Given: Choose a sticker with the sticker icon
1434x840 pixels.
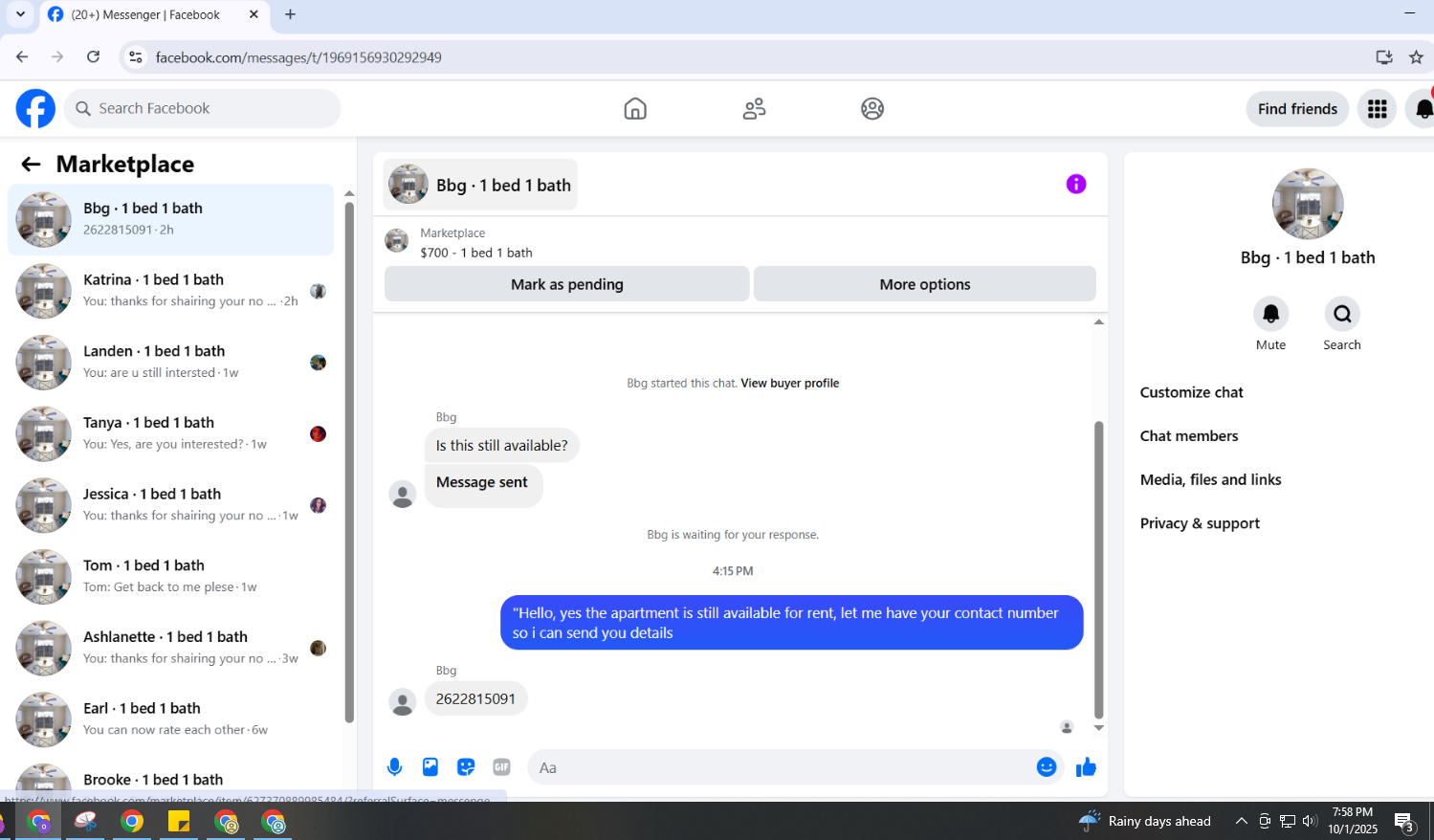Looking at the screenshot, I should point(466,767).
